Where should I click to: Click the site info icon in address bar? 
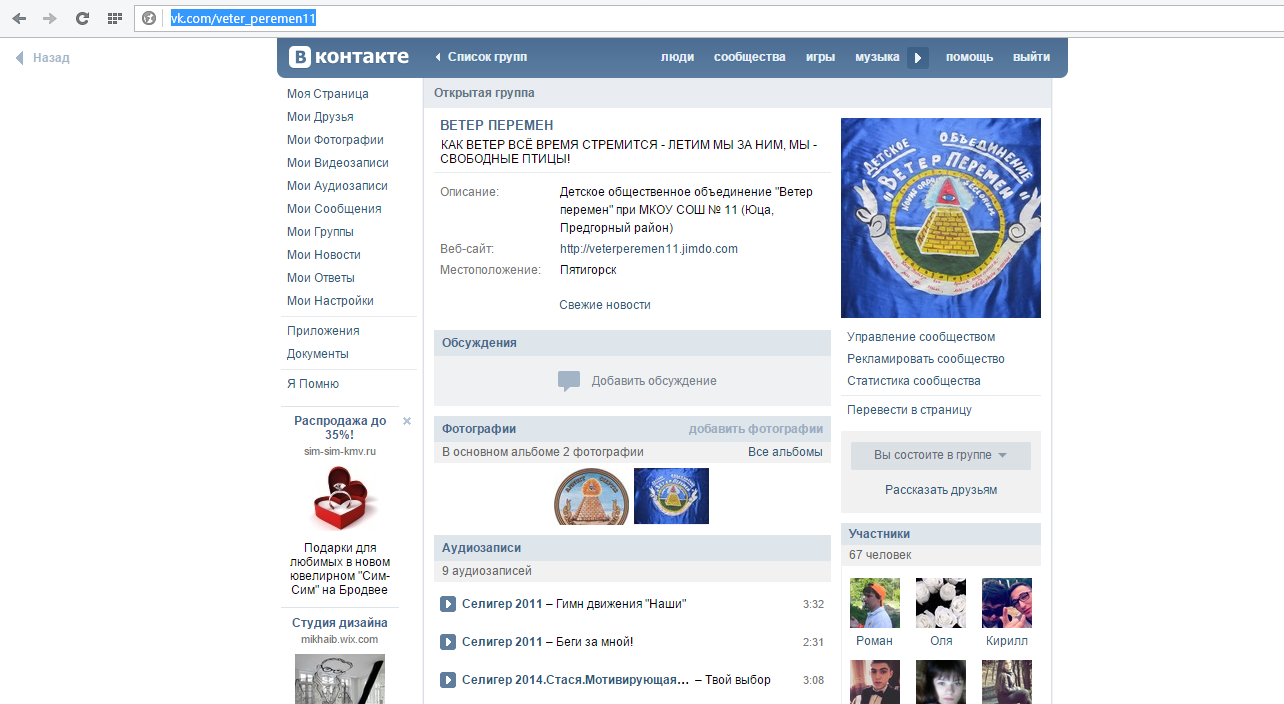149,18
